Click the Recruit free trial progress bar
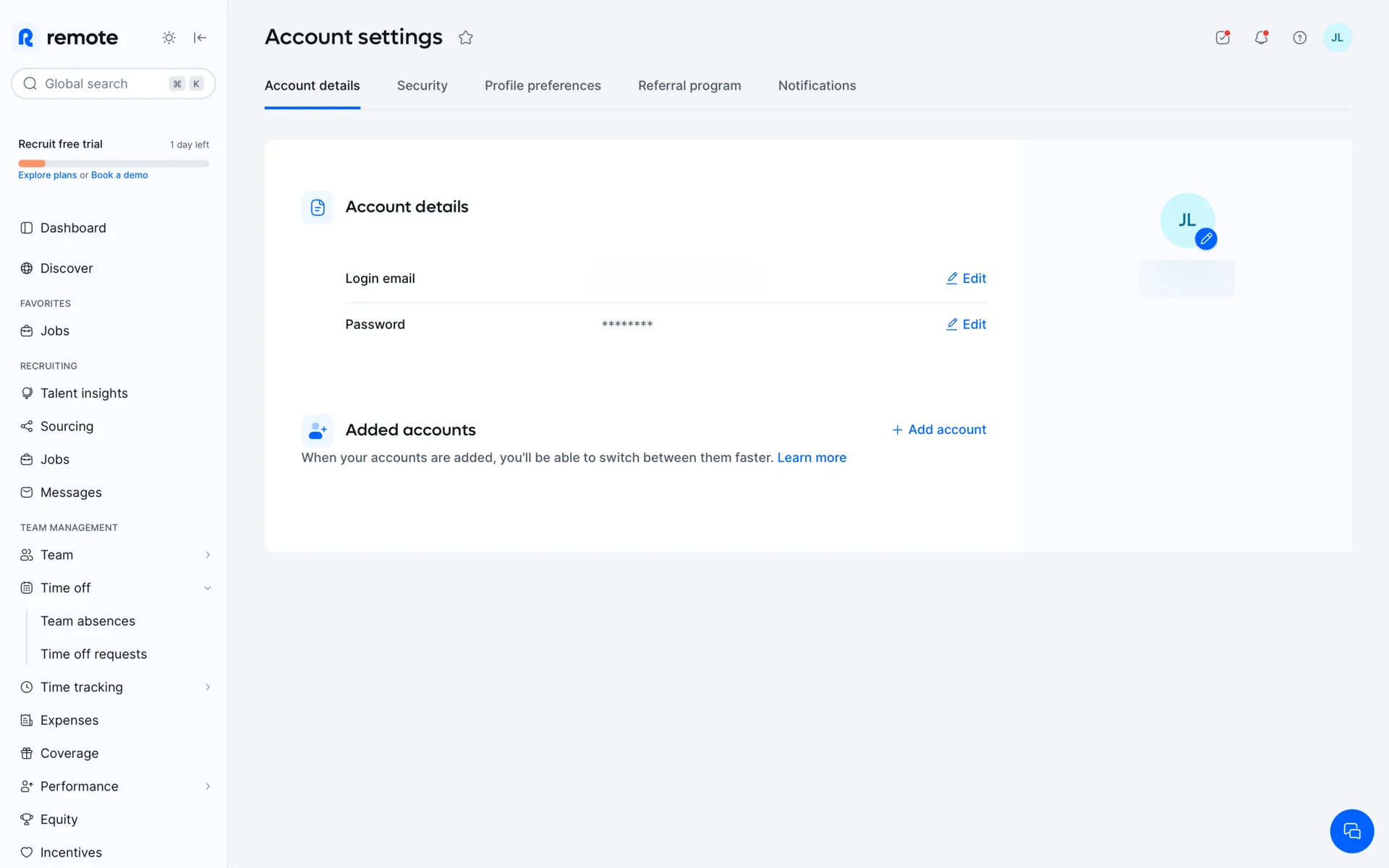The height and width of the screenshot is (868, 1389). pos(114,163)
